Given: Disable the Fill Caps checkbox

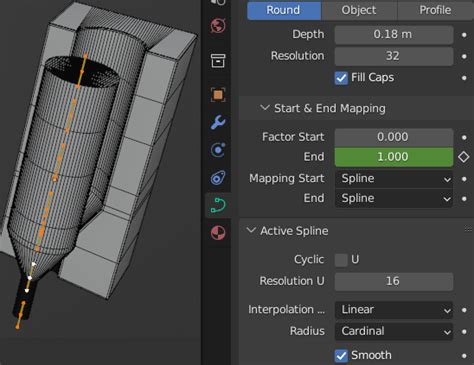Looking at the screenshot, I should (x=341, y=78).
